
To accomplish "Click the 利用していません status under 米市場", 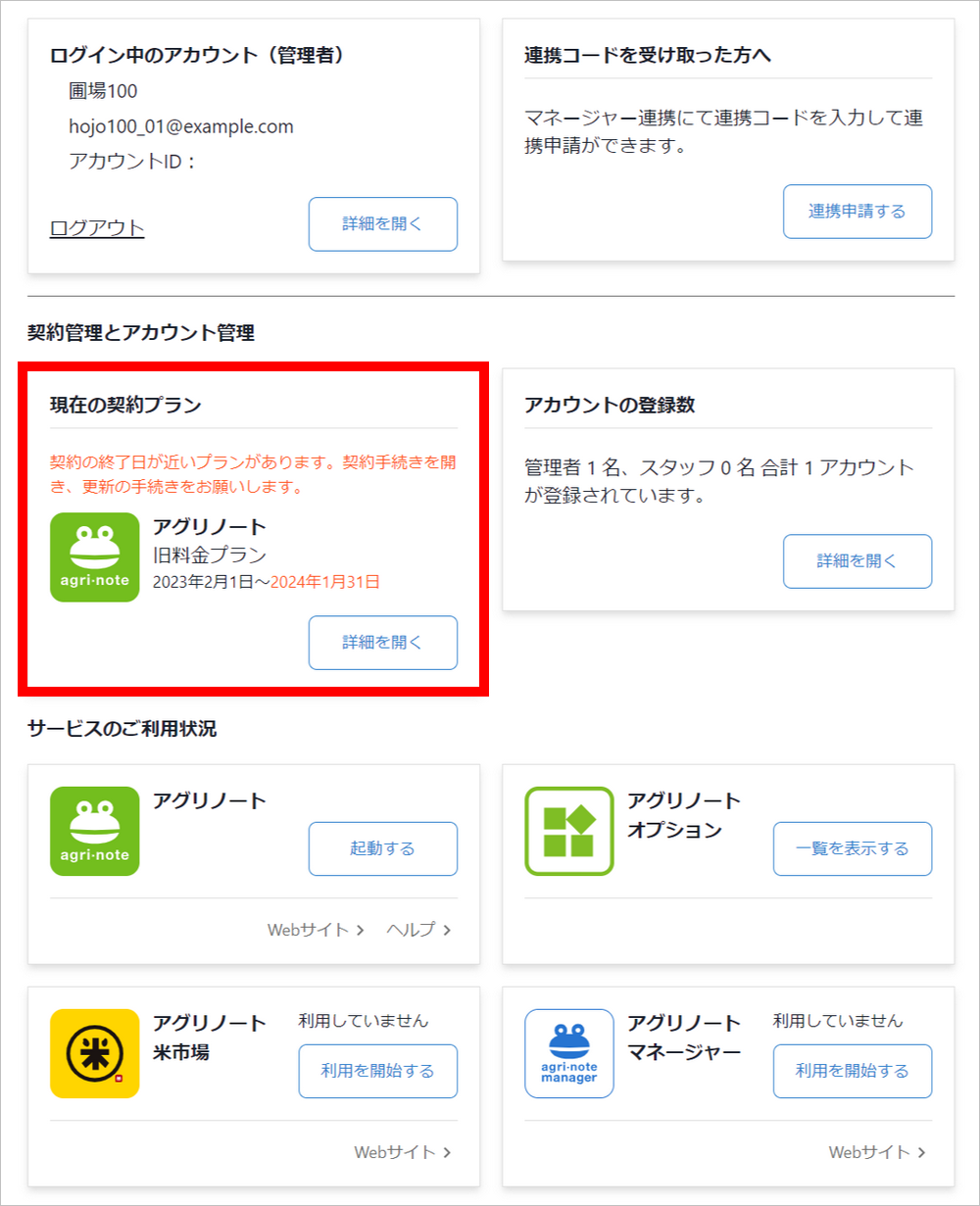I will [x=364, y=1021].
